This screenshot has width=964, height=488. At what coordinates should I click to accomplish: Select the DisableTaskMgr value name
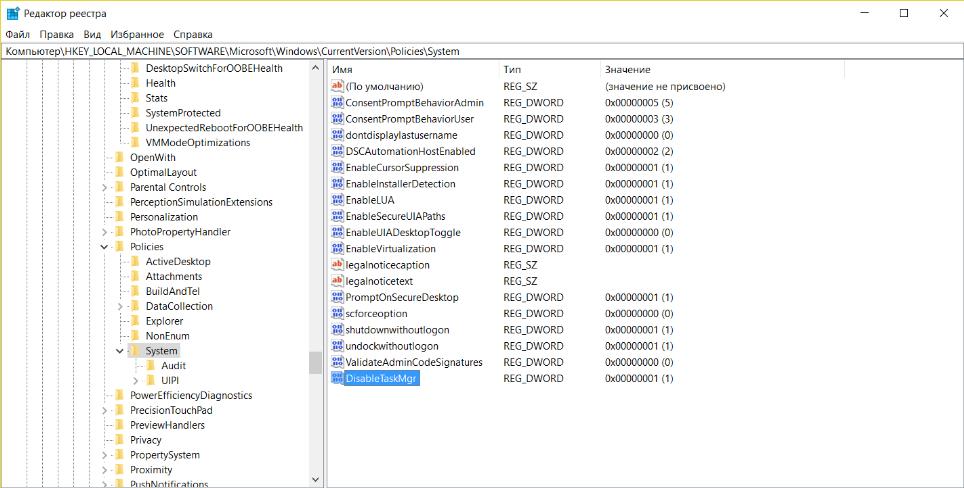382,379
